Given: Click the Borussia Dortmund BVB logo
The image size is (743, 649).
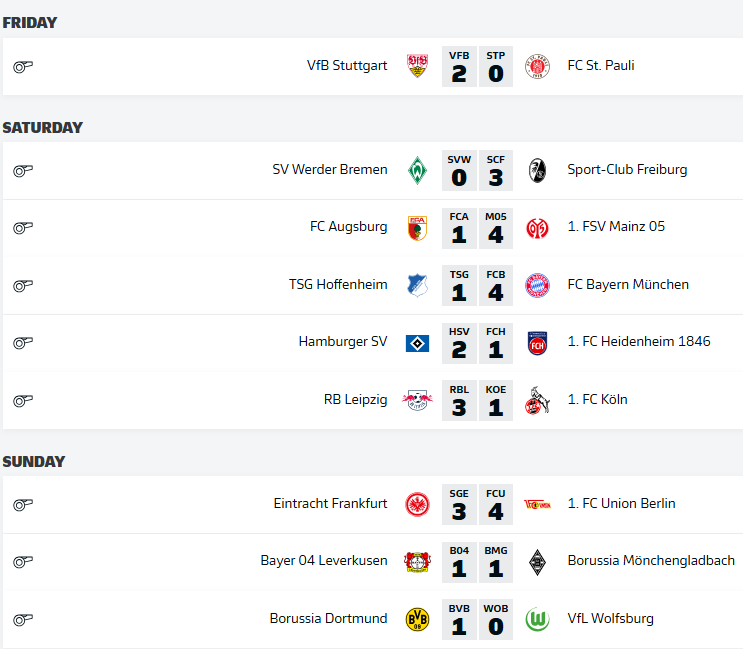Looking at the screenshot, I should click(x=417, y=619).
